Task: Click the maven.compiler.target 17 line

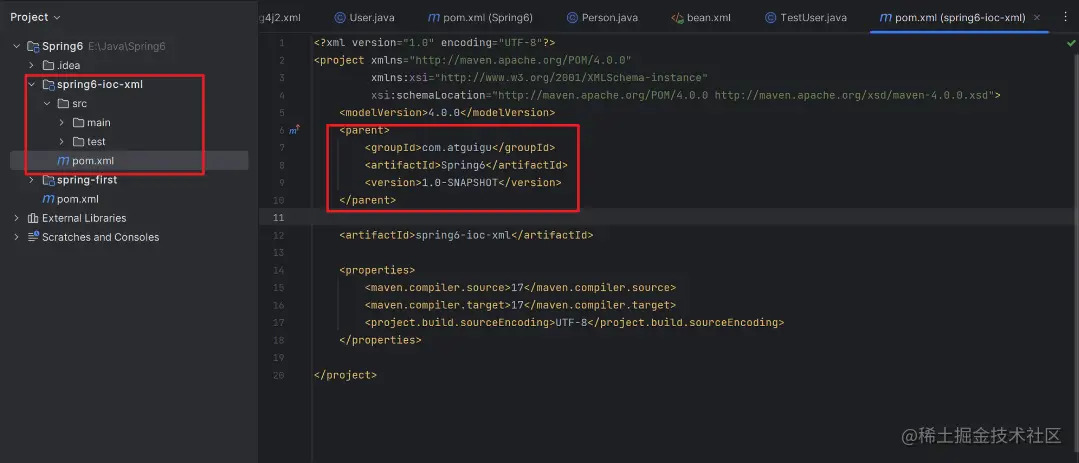Action: pyautogui.click(x=520, y=305)
